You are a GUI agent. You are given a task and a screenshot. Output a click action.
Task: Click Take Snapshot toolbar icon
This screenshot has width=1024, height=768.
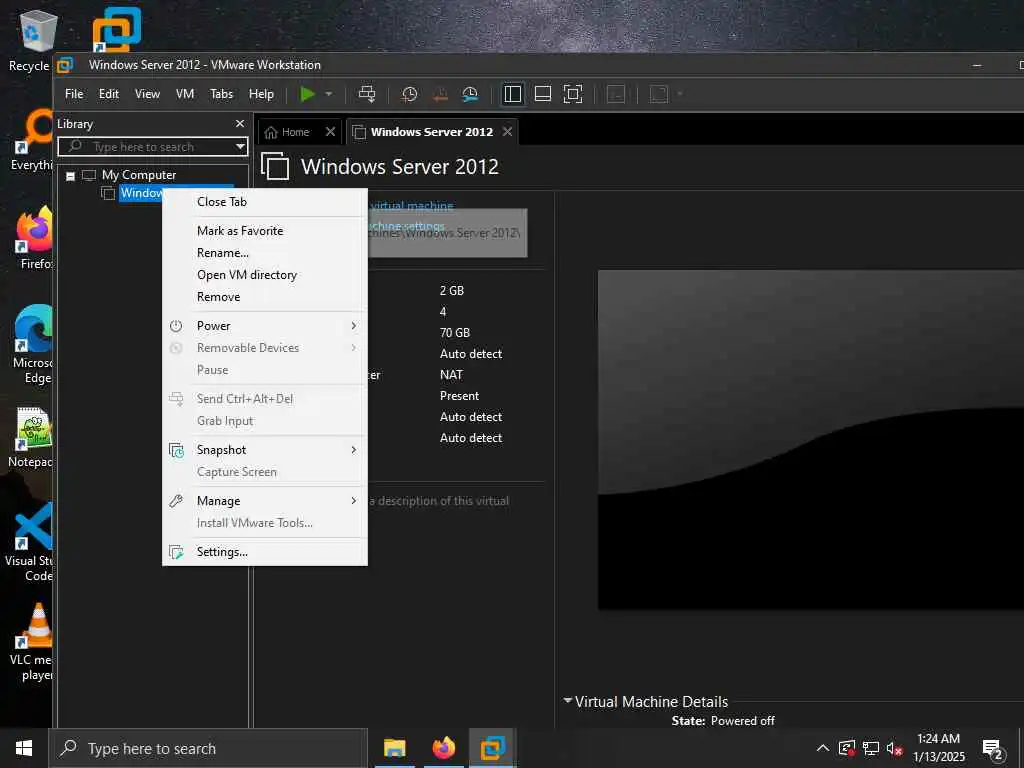[409, 94]
